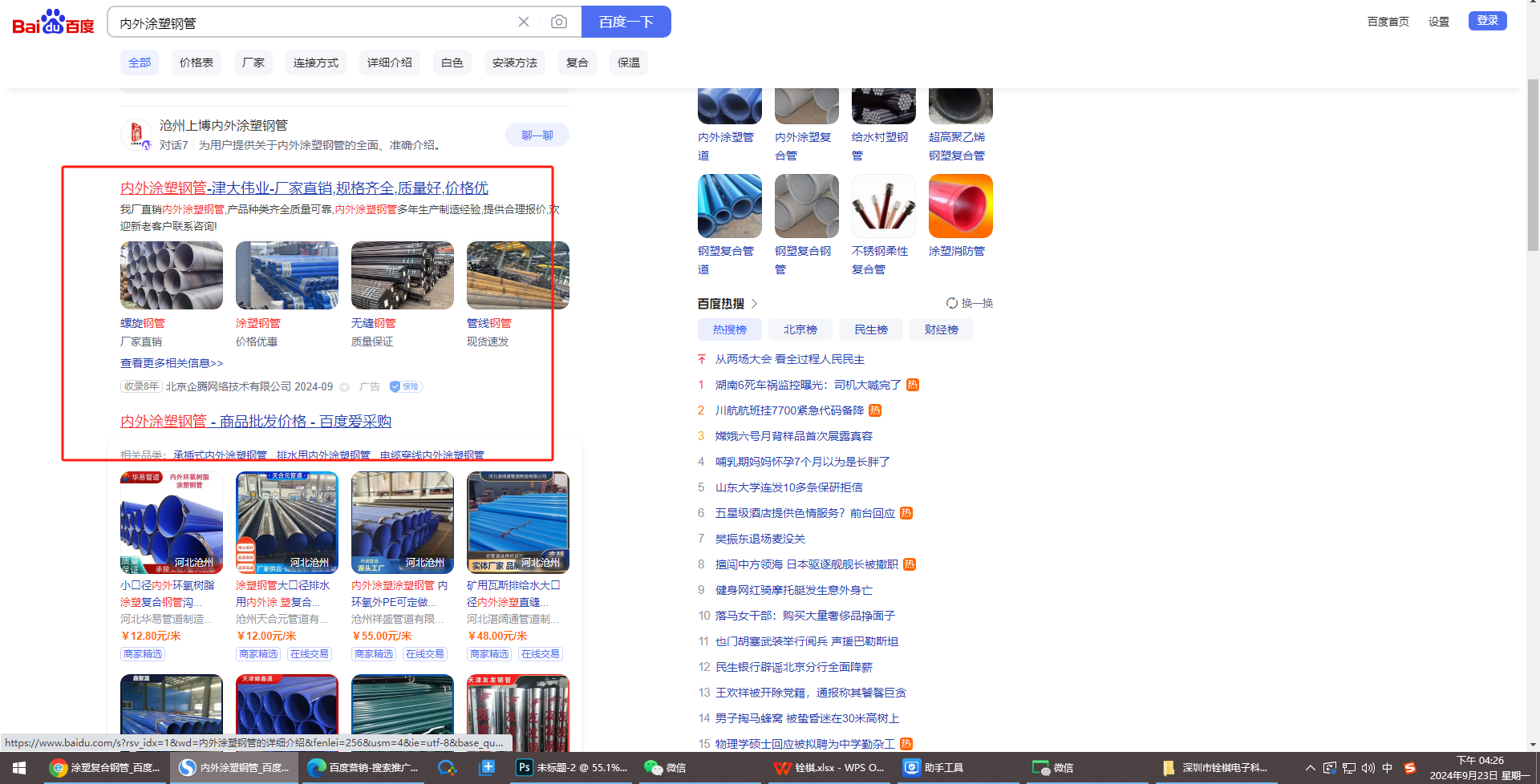Click 查看更多相关信息>> link
Viewport: 1540px width, 784px height.
172,363
